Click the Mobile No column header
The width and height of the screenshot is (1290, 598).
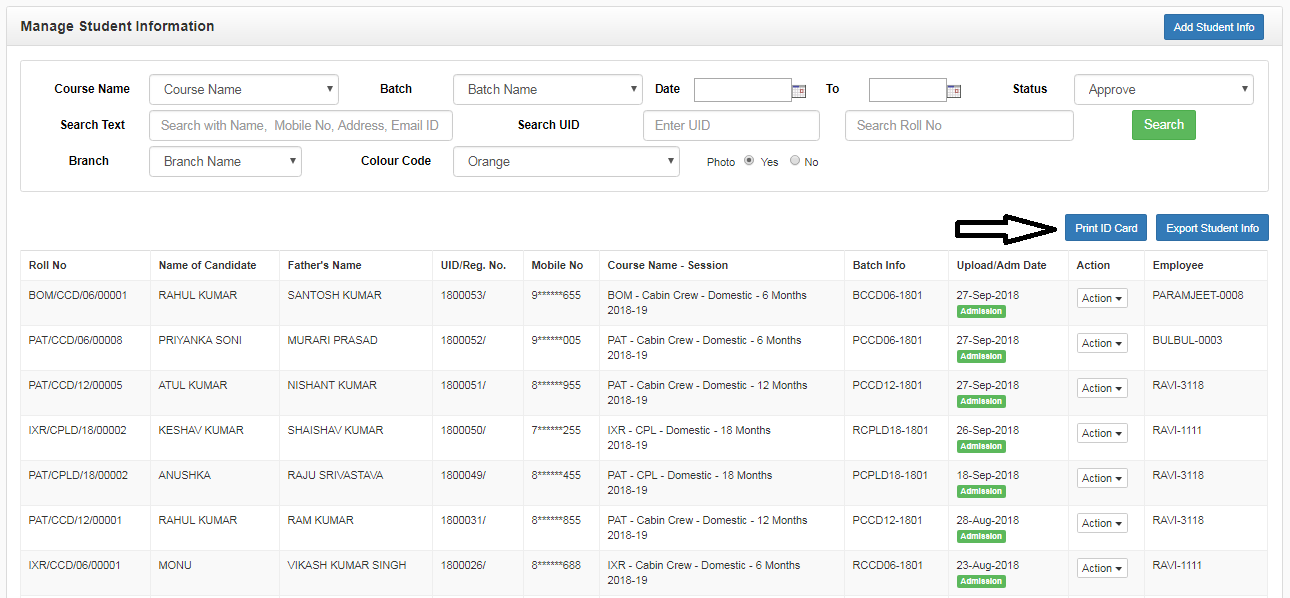point(557,265)
